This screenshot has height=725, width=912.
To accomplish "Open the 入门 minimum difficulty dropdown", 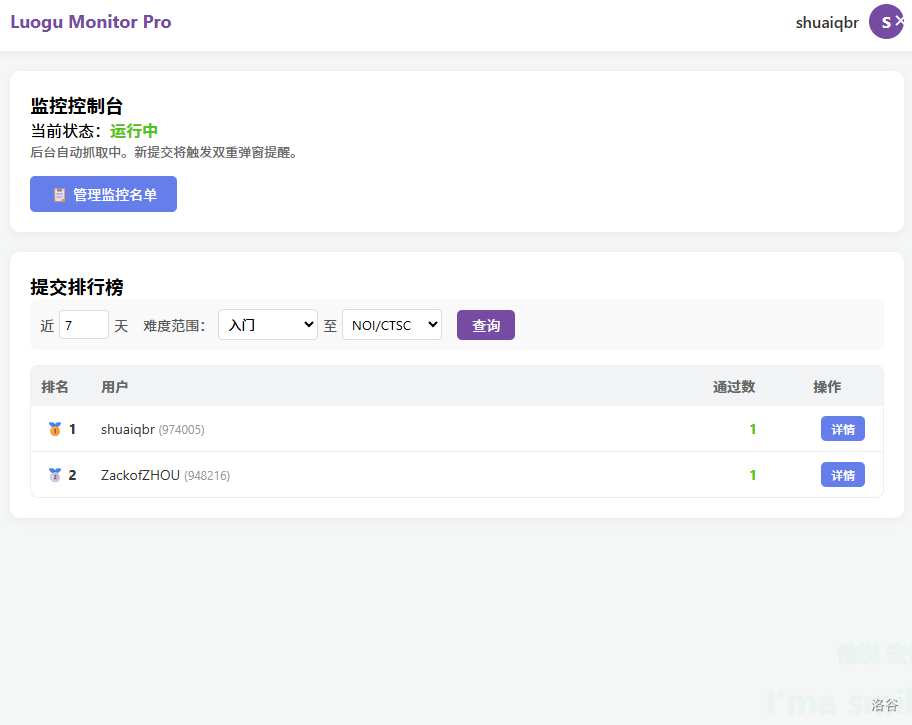I will pos(267,325).
